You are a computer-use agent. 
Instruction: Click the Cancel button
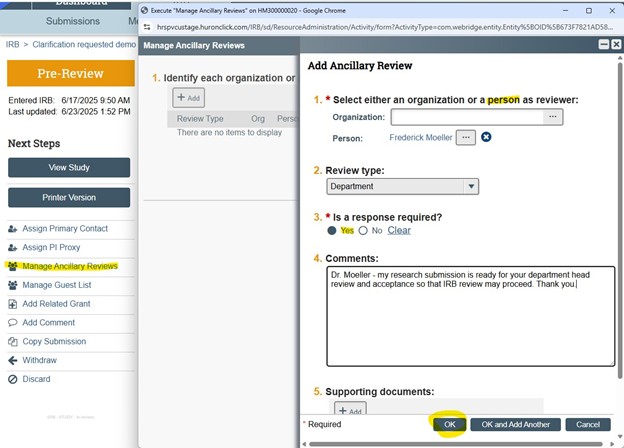(x=588, y=425)
